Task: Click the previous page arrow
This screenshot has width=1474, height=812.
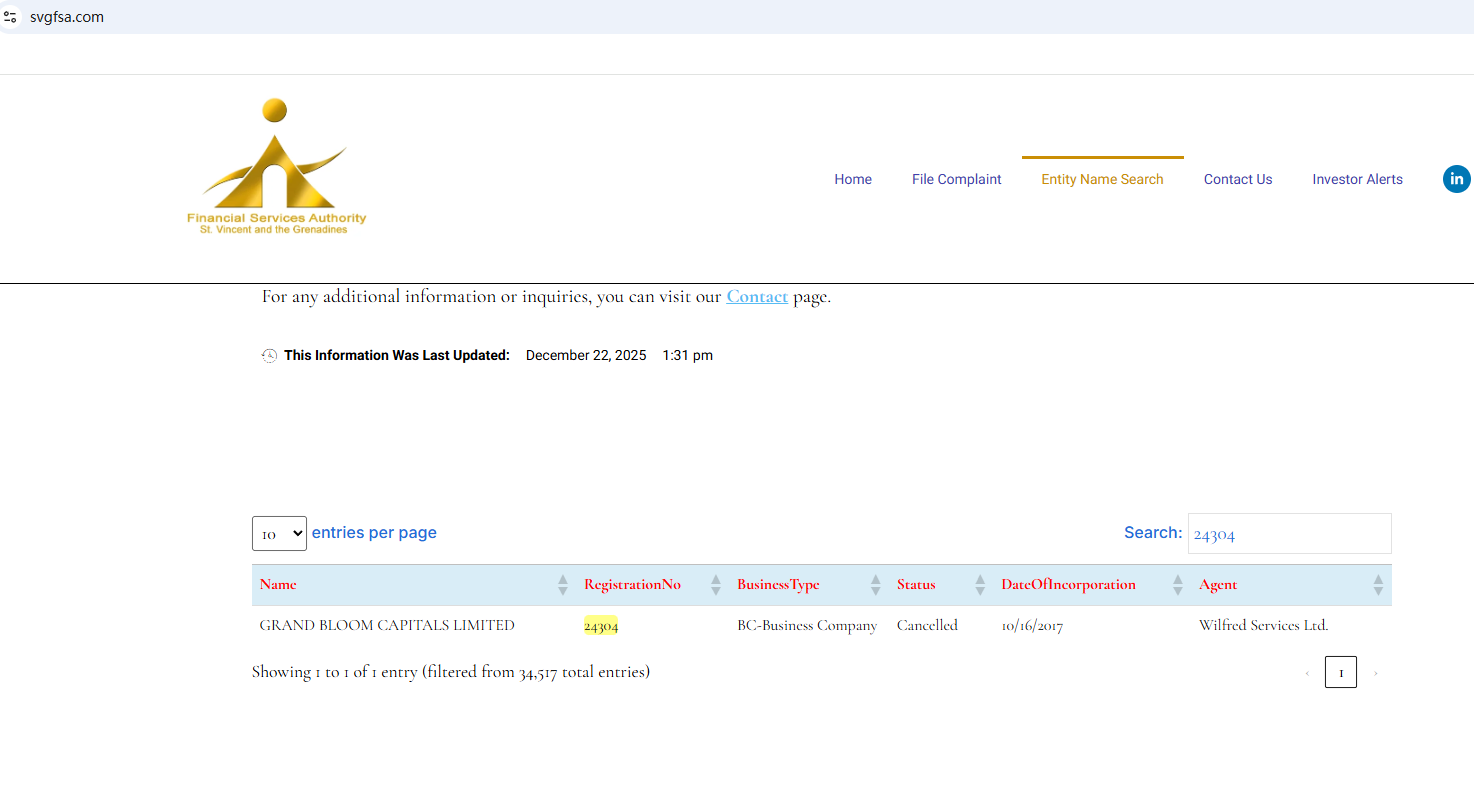Action: click(x=1307, y=673)
